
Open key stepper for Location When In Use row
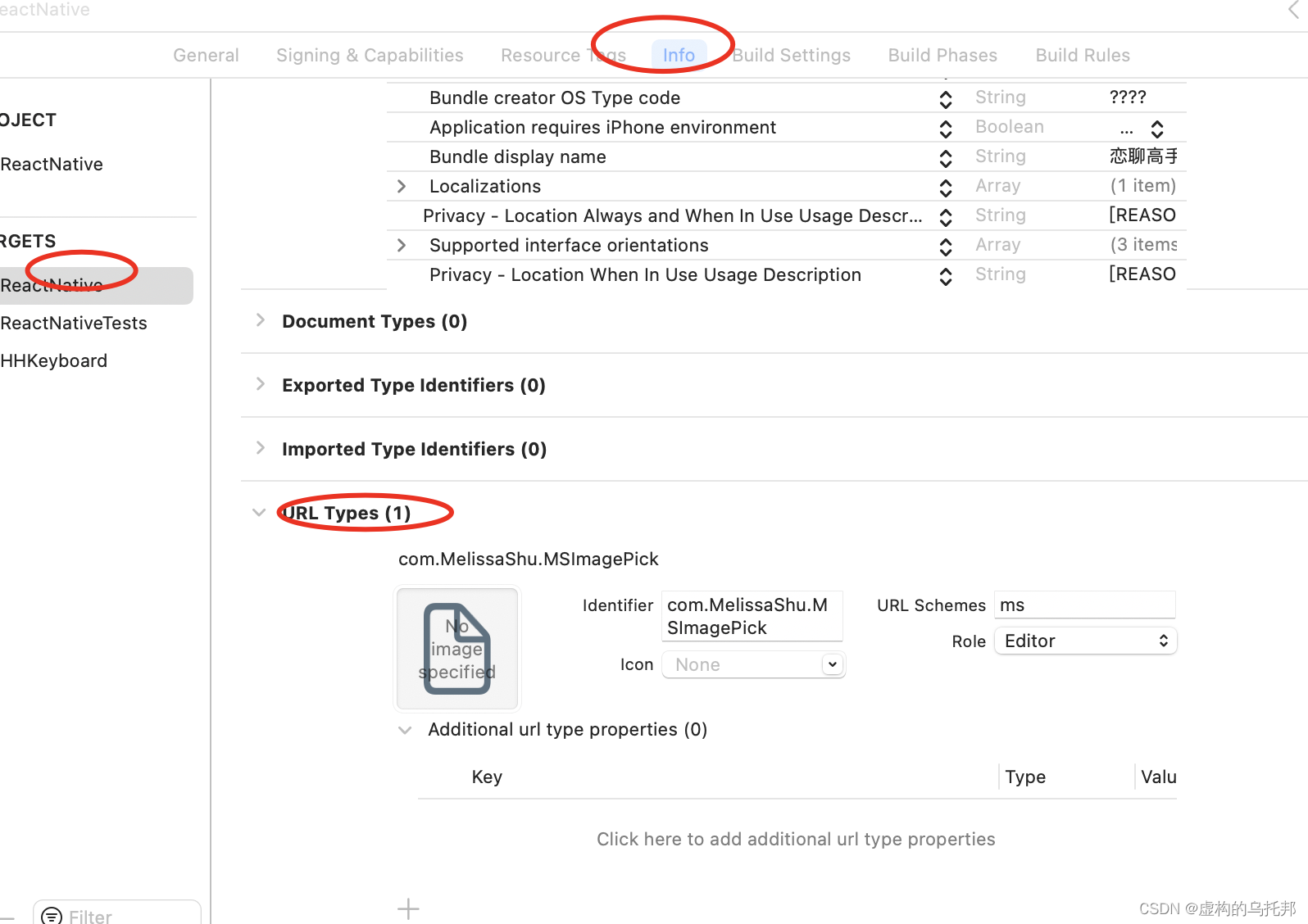pos(946,276)
